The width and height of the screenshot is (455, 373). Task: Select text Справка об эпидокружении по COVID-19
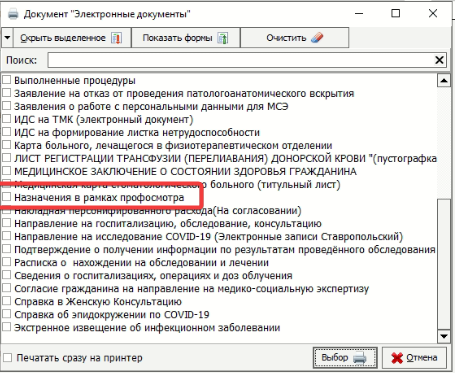(112, 315)
